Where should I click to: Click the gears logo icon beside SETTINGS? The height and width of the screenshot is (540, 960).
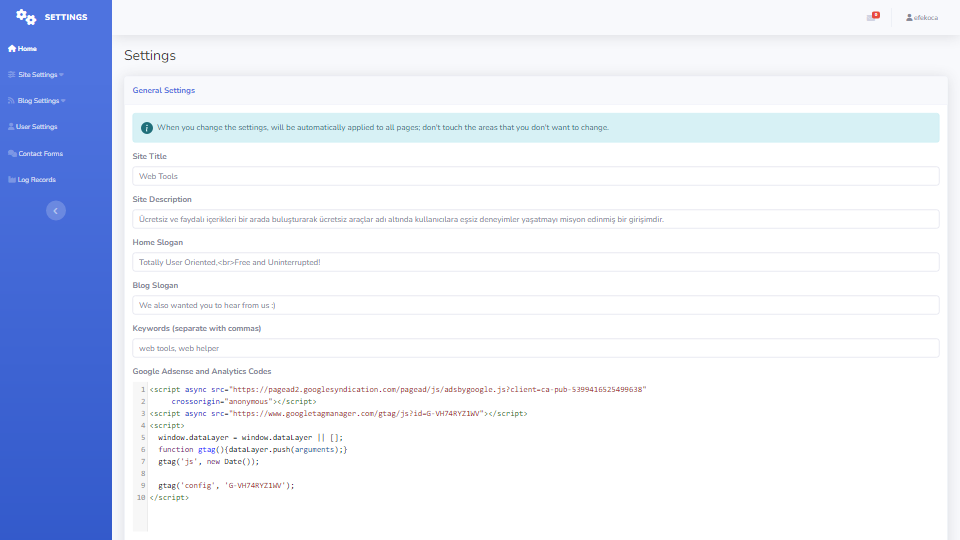point(26,17)
